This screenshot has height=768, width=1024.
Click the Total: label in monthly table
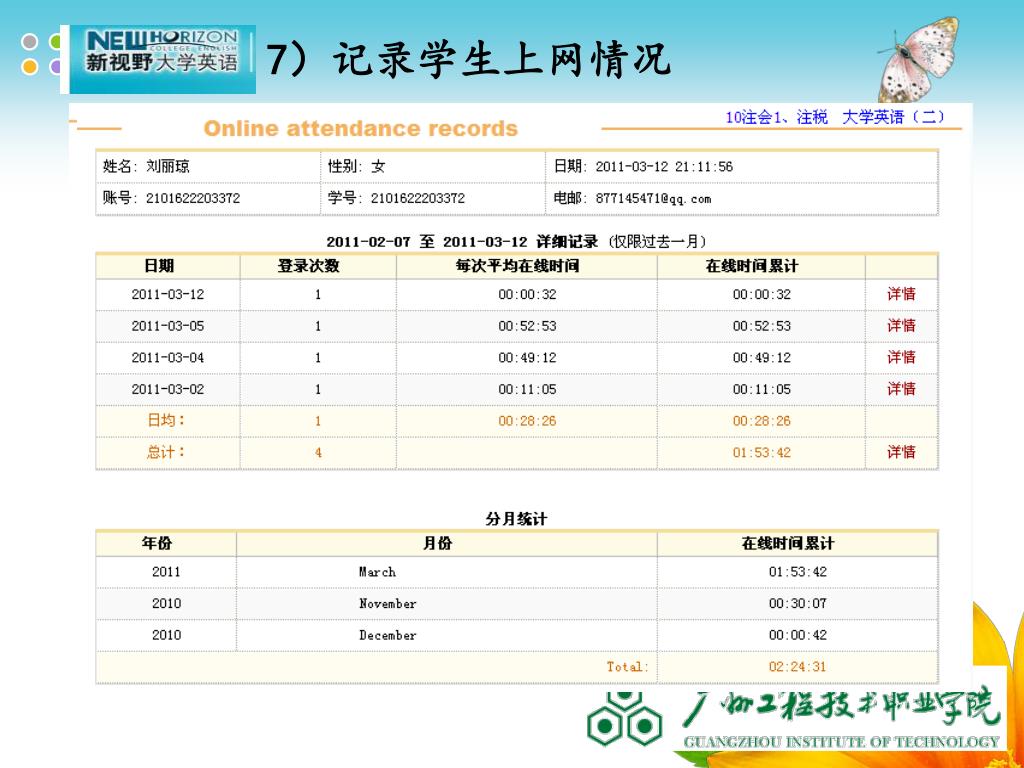click(628, 667)
